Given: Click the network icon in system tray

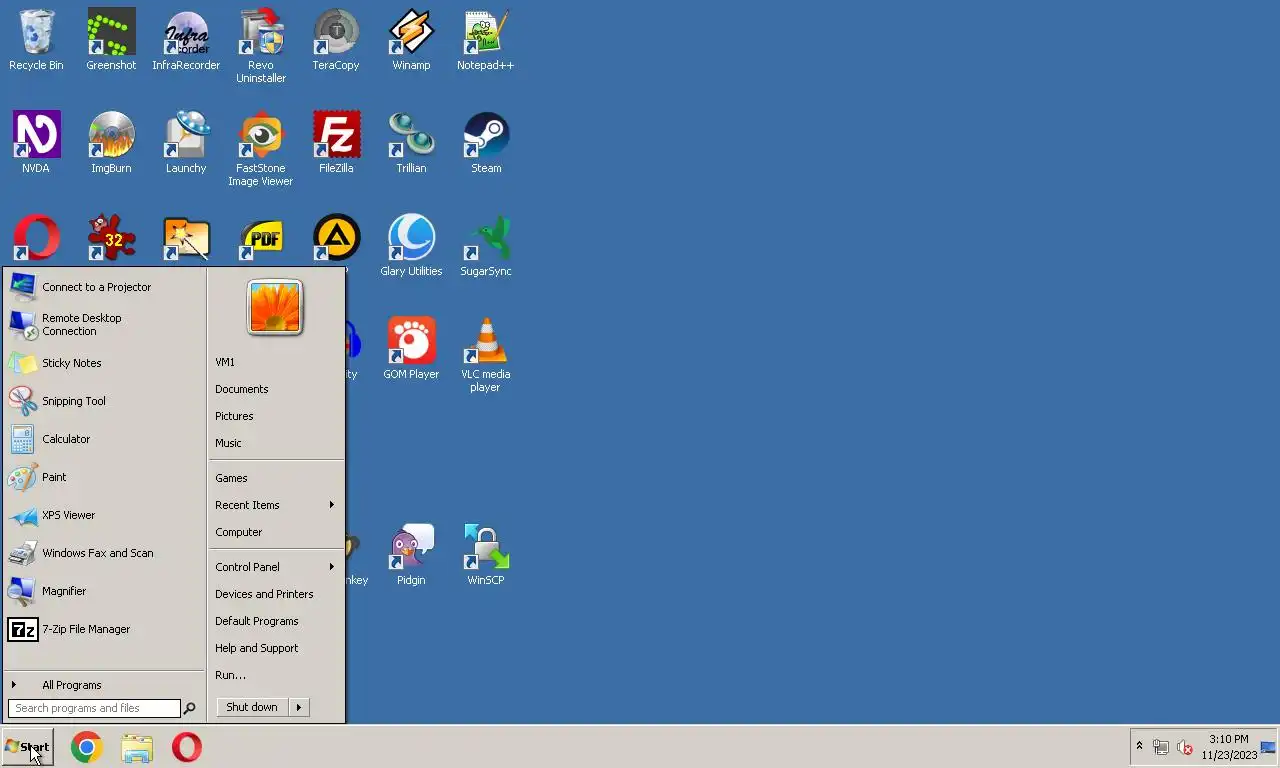Looking at the screenshot, I should (1161, 747).
